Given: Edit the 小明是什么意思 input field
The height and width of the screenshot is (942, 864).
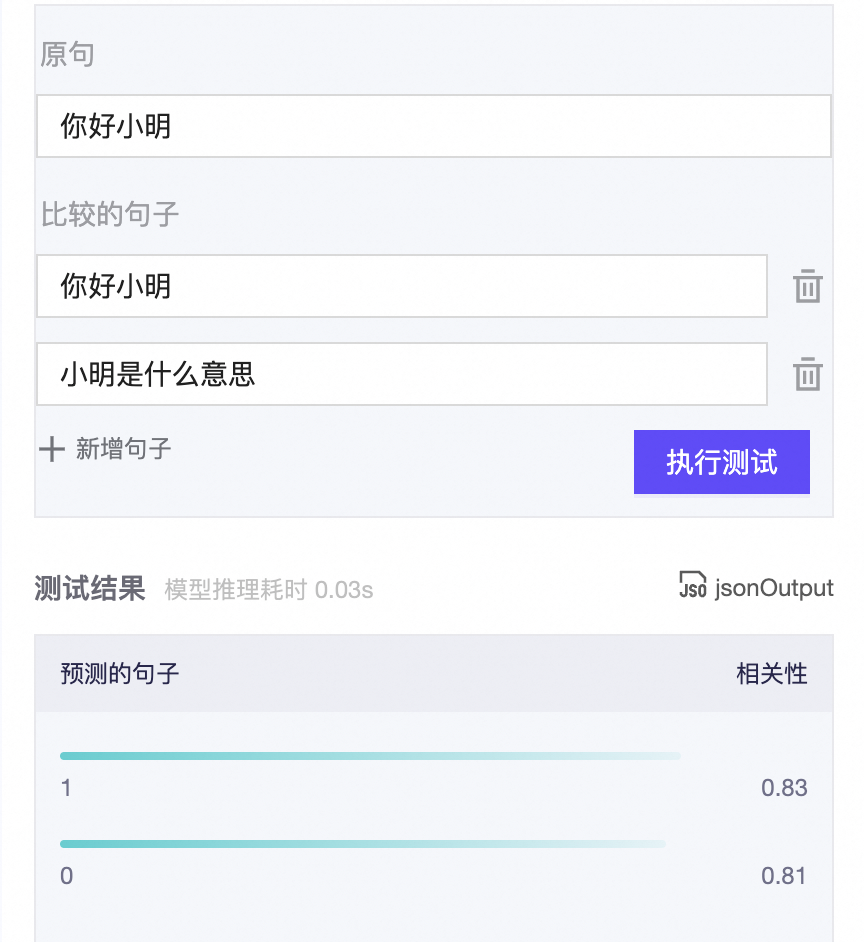Looking at the screenshot, I should [402, 374].
